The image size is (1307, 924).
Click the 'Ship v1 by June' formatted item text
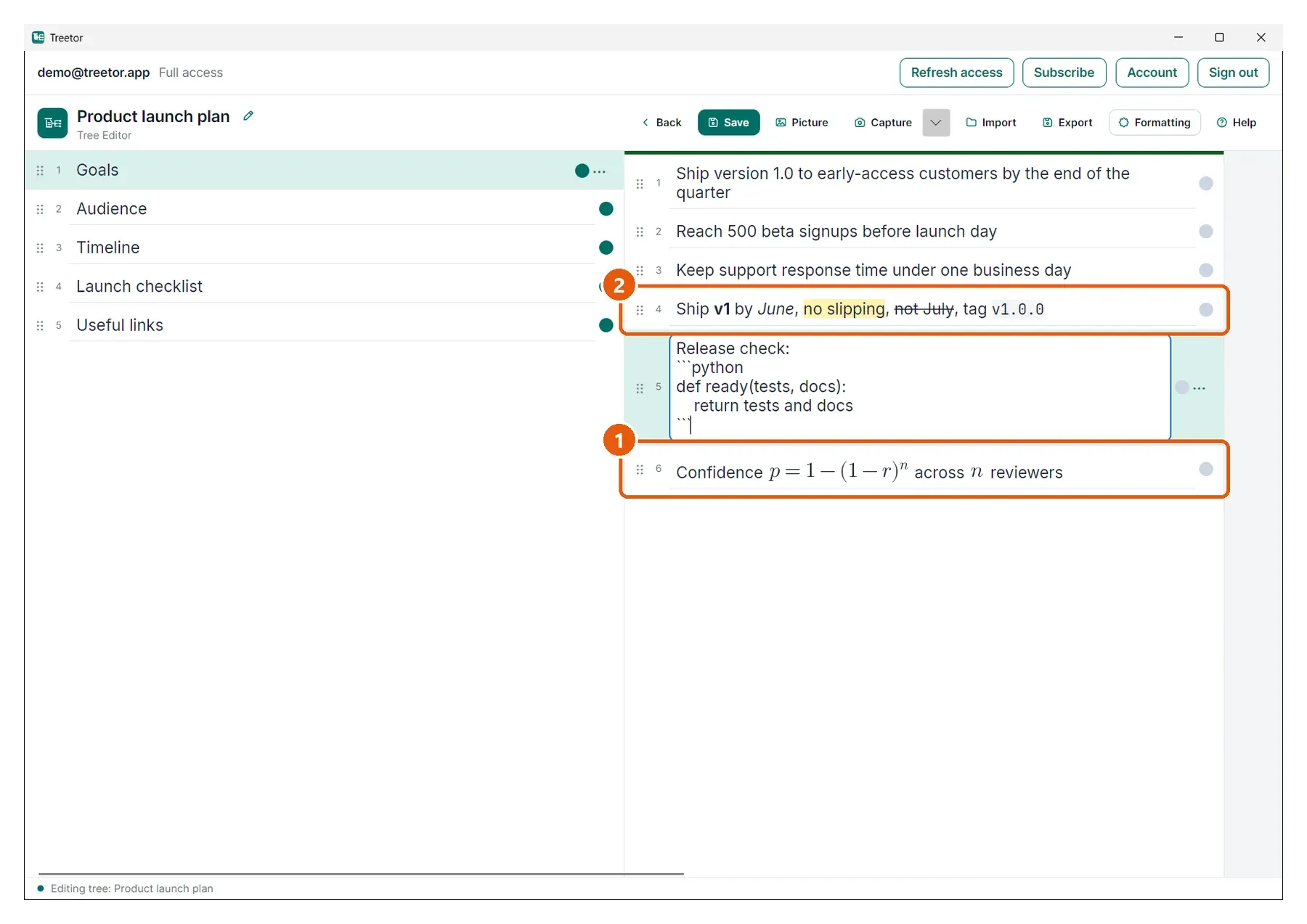tap(860, 310)
